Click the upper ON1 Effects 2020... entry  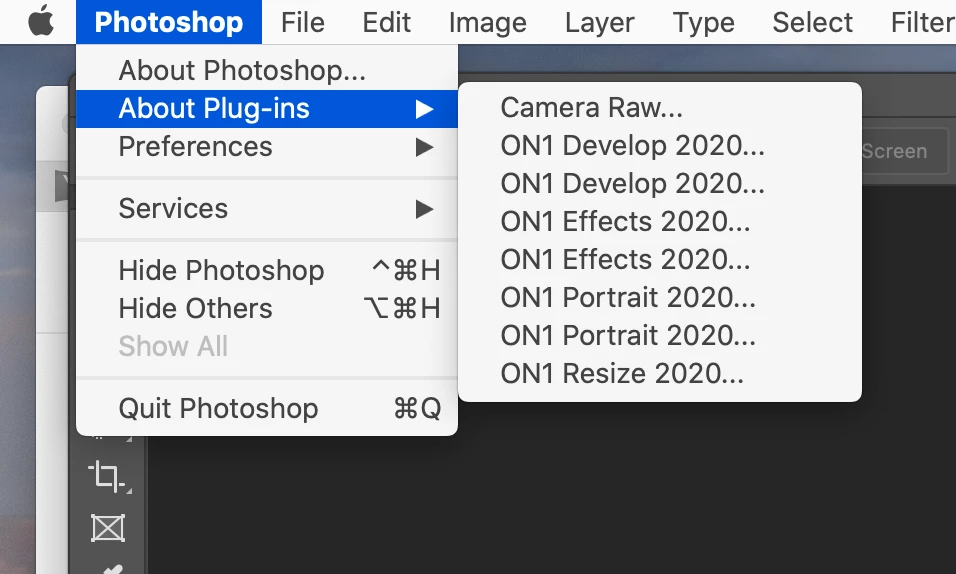click(x=660, y=221)
